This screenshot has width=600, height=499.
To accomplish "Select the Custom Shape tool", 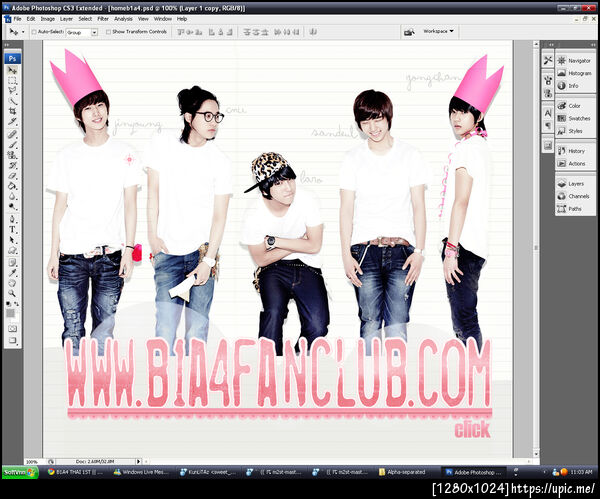I will [x=13, y=250].
